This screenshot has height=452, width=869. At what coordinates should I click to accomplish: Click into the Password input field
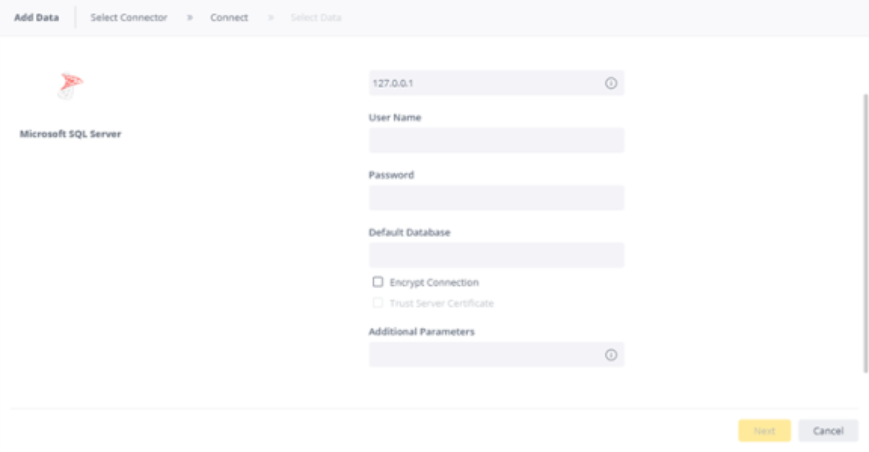pos(497,198)
